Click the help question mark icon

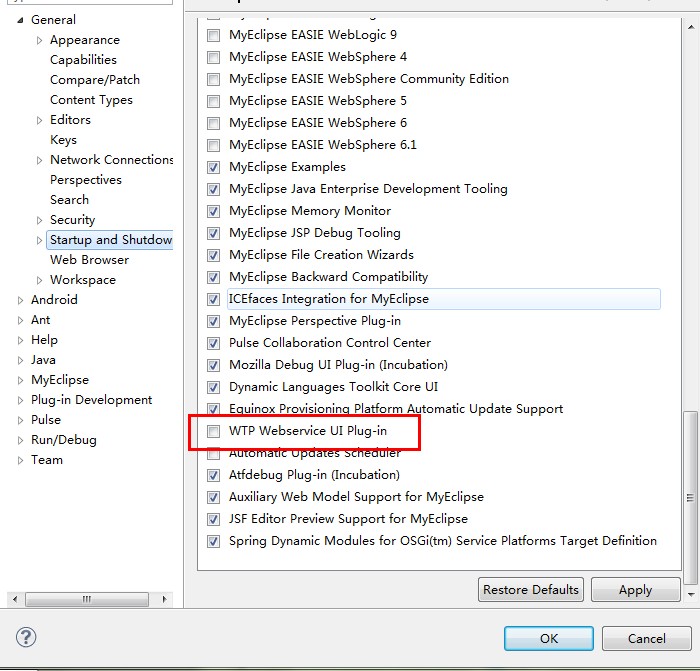tap(26, 637)
